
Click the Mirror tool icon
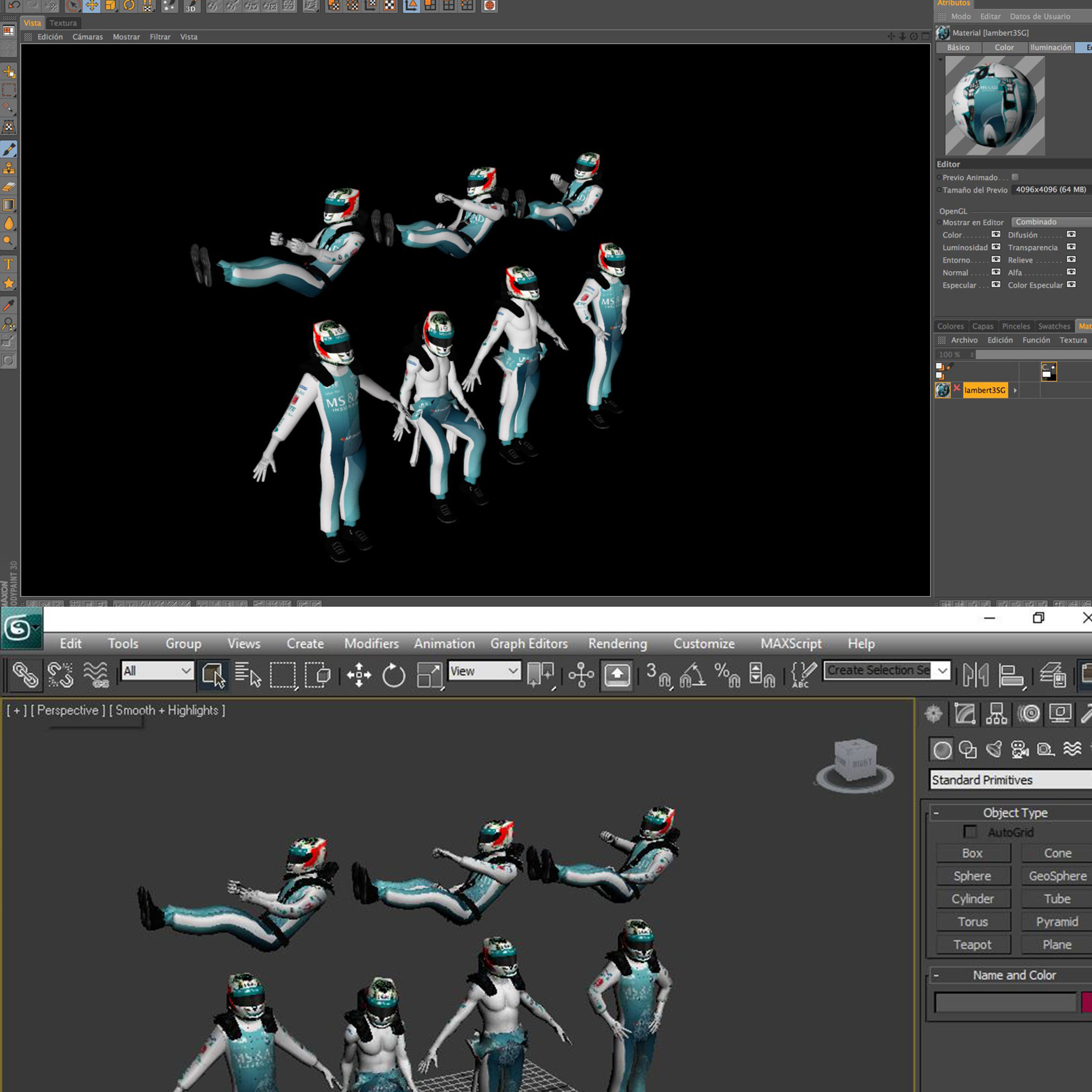(x=975, y=675)
